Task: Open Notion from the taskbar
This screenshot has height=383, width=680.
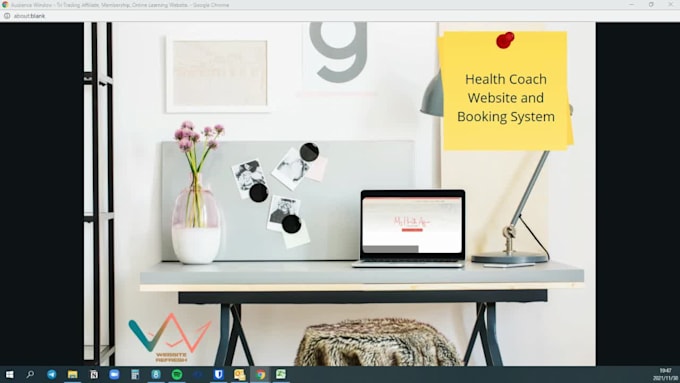Action: coord(94,374)
